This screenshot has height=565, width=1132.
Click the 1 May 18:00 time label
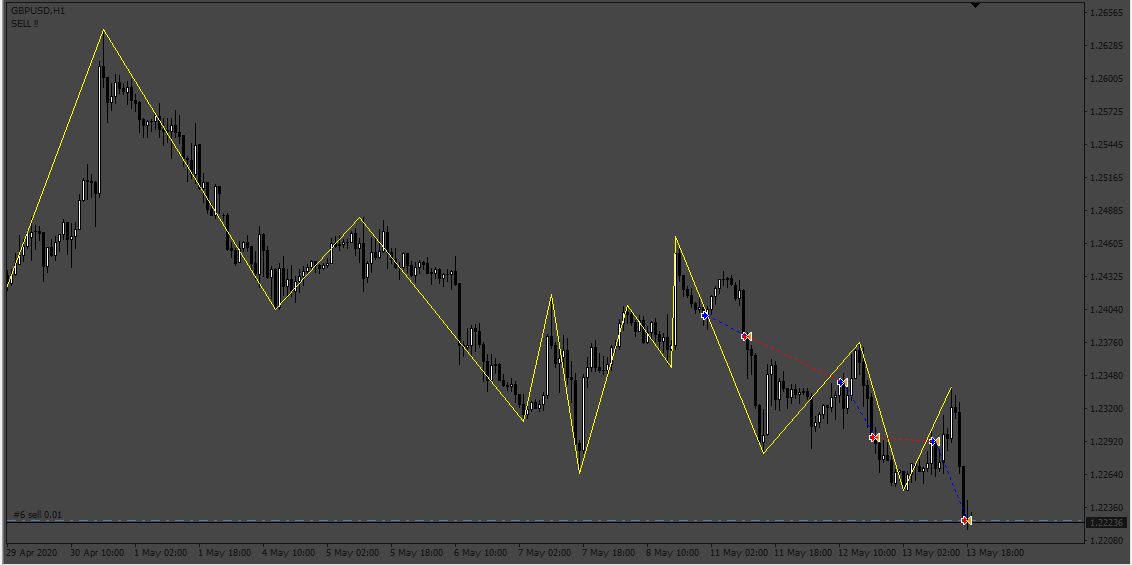(x=225, y=553)
